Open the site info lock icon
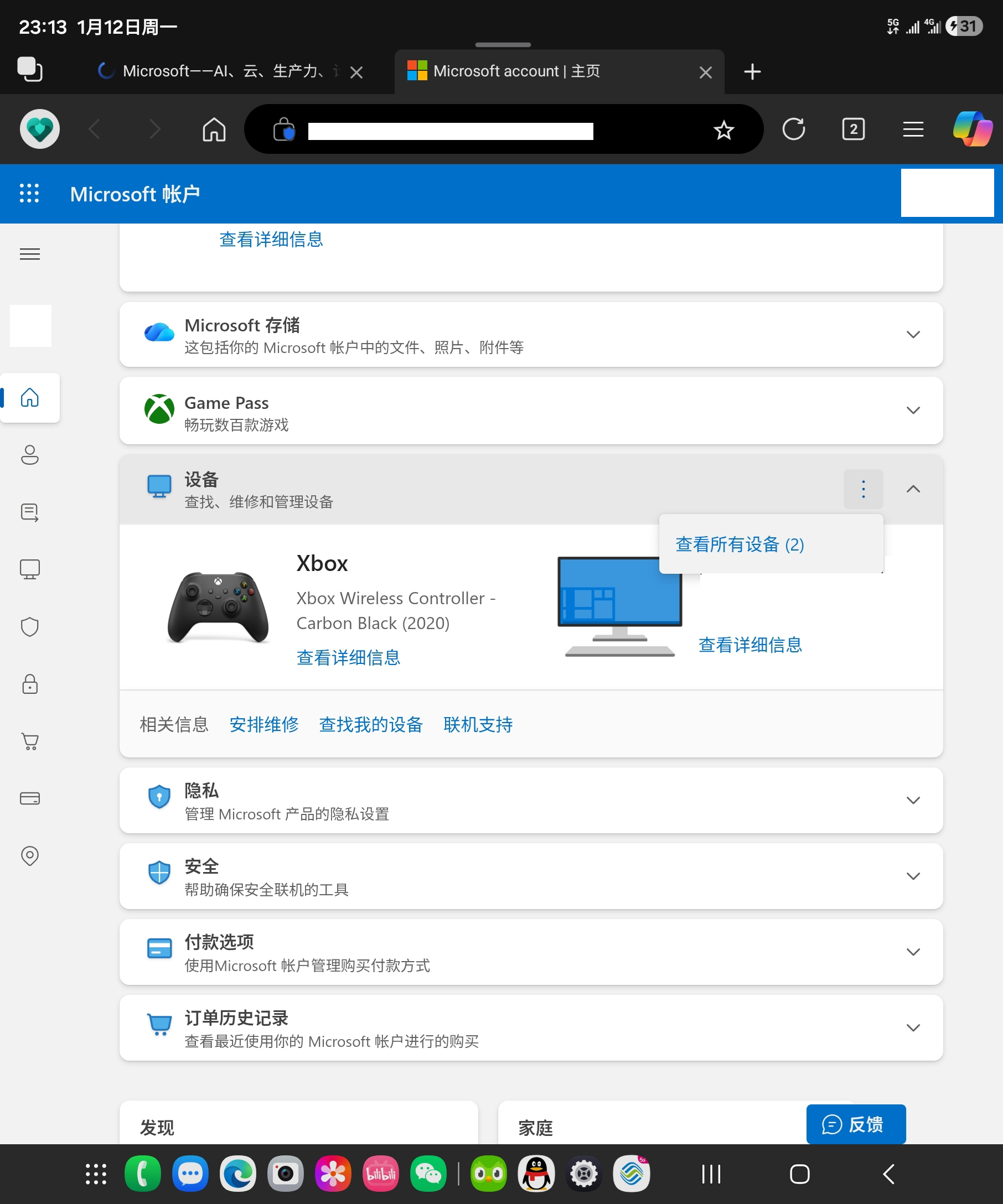Viewport: 1003px width, 1204px height. point(284,129)
